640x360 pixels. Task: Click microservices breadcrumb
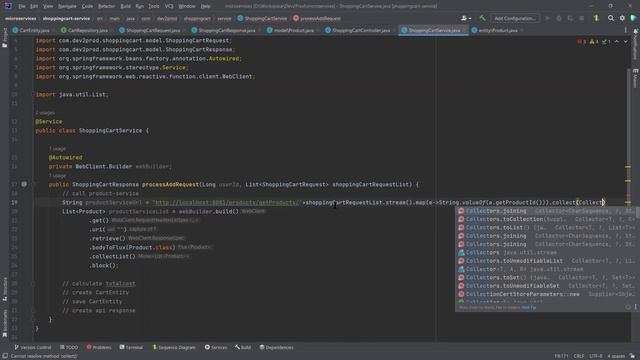pyautogui.click(x=20, y=18)
